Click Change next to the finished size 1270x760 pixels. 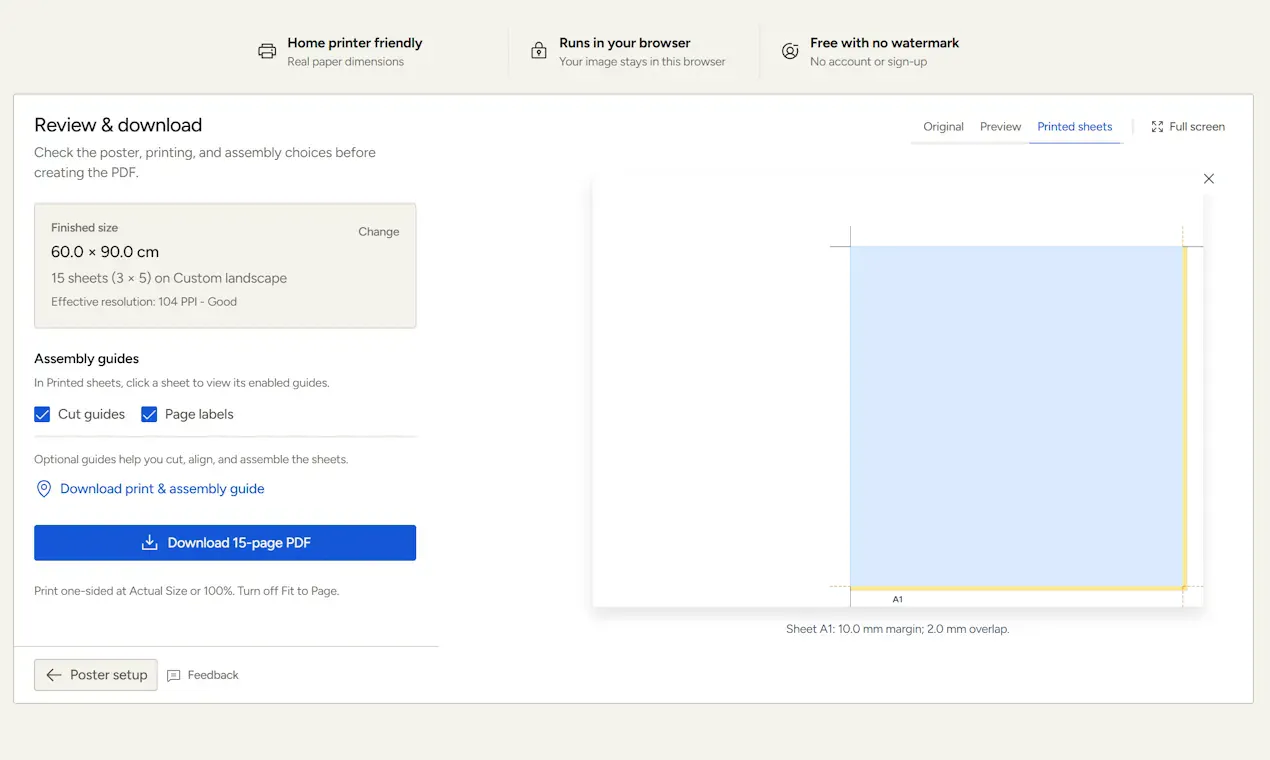(379, 231)
